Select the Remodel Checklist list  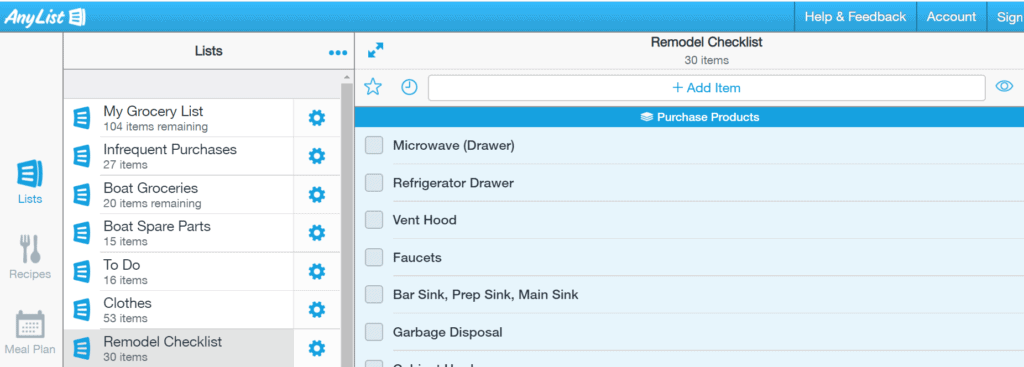coord(178,348)
